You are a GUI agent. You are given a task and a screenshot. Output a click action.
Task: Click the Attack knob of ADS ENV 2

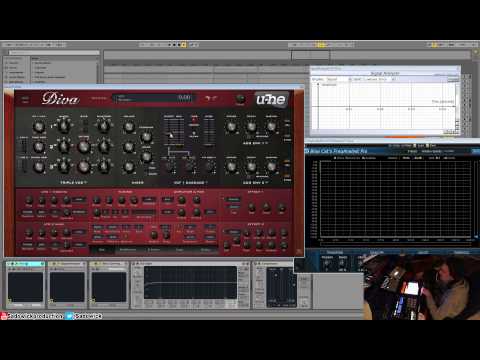tap(231, 166)
